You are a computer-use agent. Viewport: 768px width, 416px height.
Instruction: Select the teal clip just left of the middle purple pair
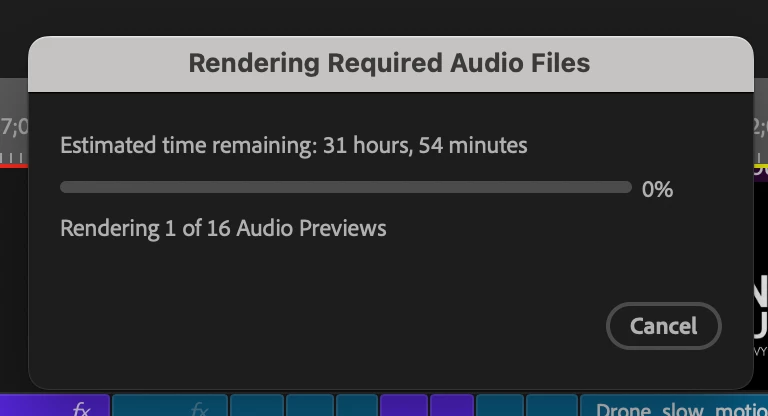357,405
